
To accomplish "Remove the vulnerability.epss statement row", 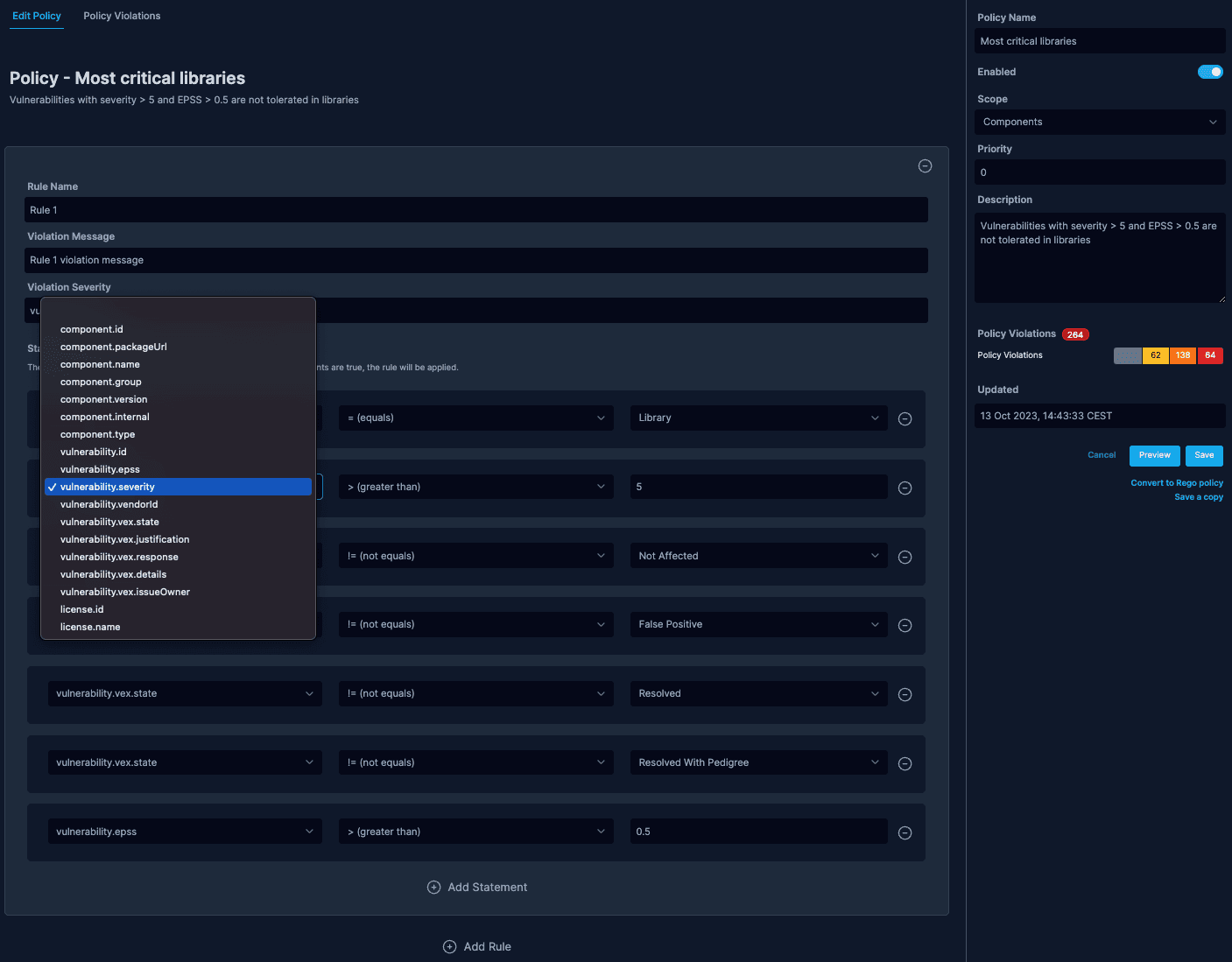I will [x=905, y=832].
